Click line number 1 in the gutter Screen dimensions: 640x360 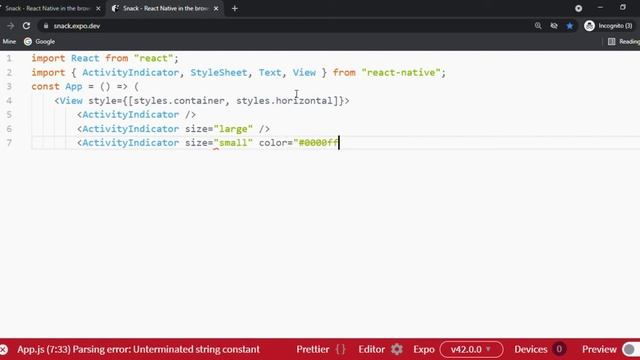click(x=9, y=58)
